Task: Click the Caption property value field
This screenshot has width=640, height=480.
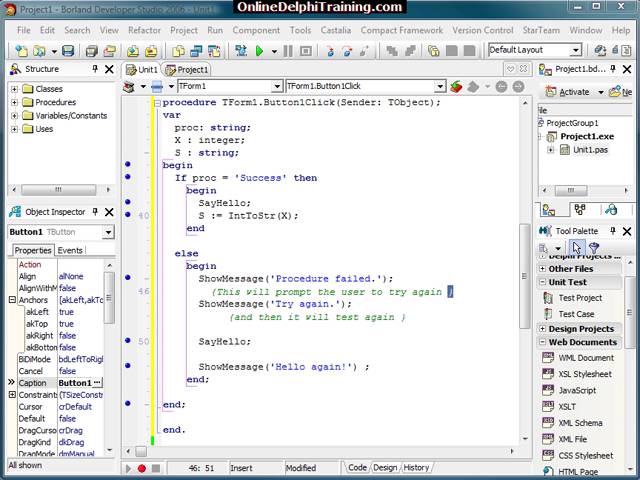Action: [x=75, y=383]
